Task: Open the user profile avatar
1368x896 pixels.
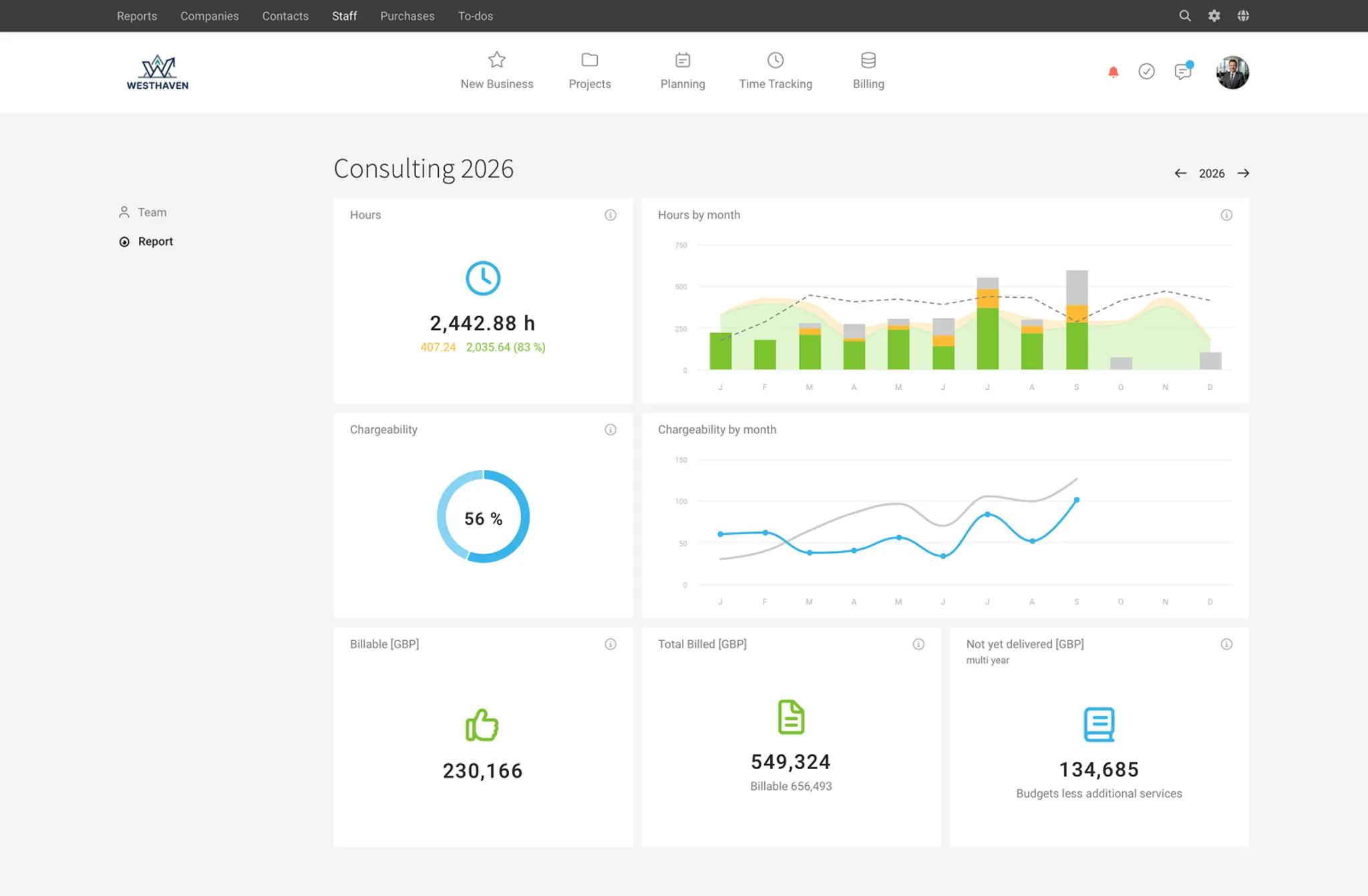Action: pyautogui.click(x=1232, y=72)
